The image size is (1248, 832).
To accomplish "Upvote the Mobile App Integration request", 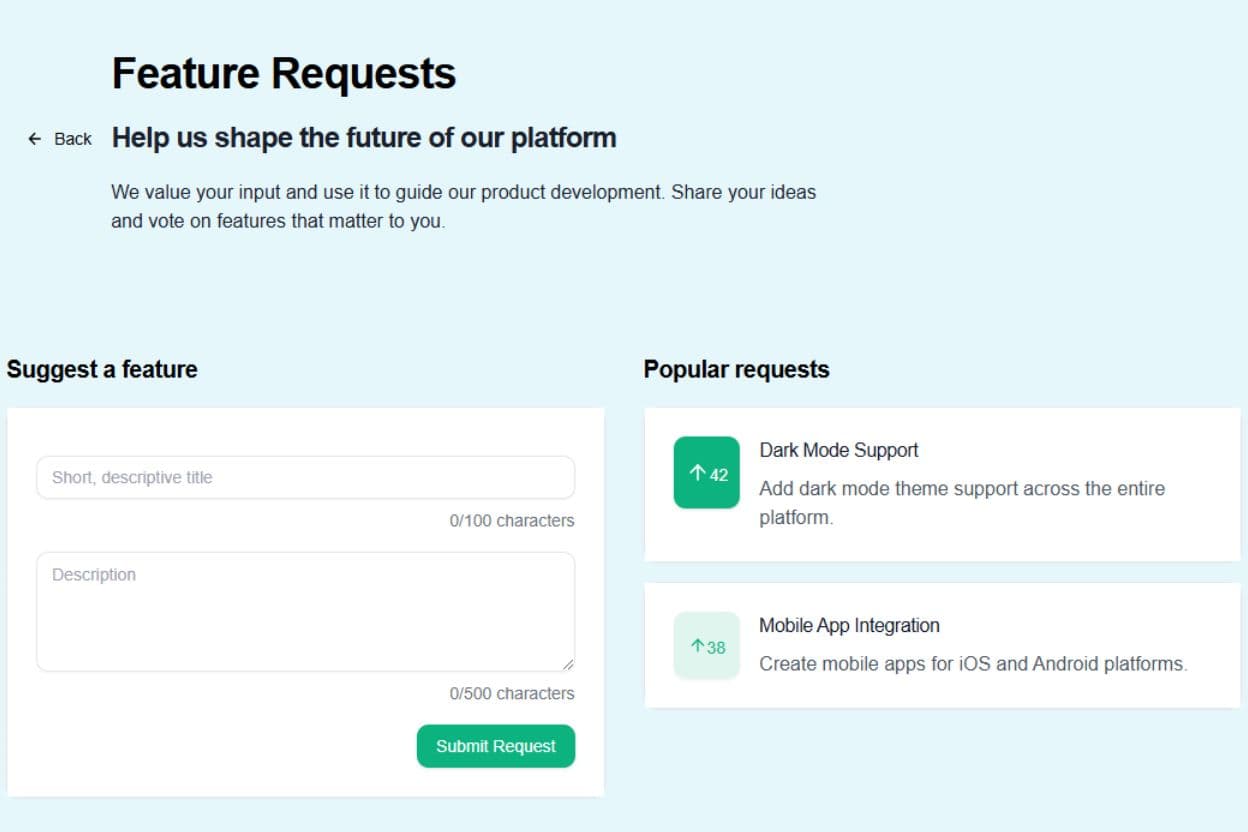I will (x=706, y=645).
